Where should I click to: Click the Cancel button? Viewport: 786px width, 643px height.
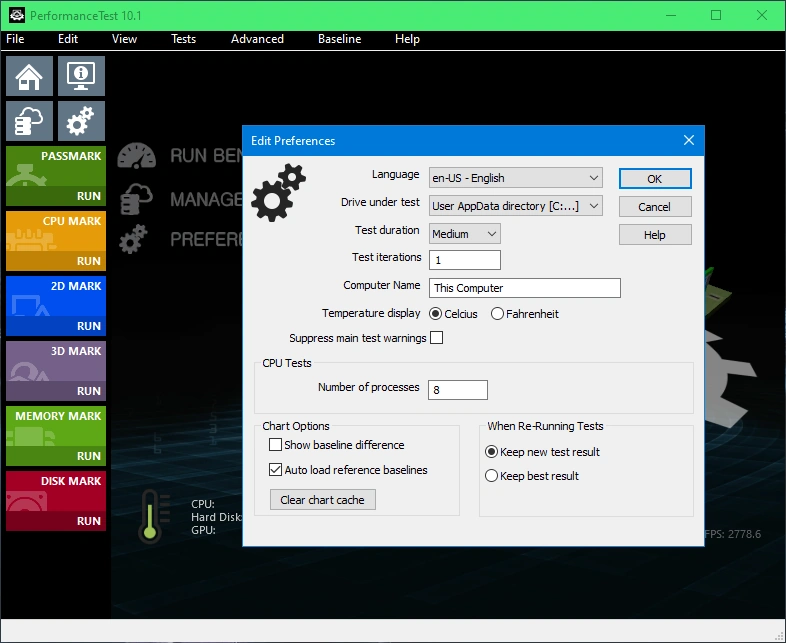[655, 206]
